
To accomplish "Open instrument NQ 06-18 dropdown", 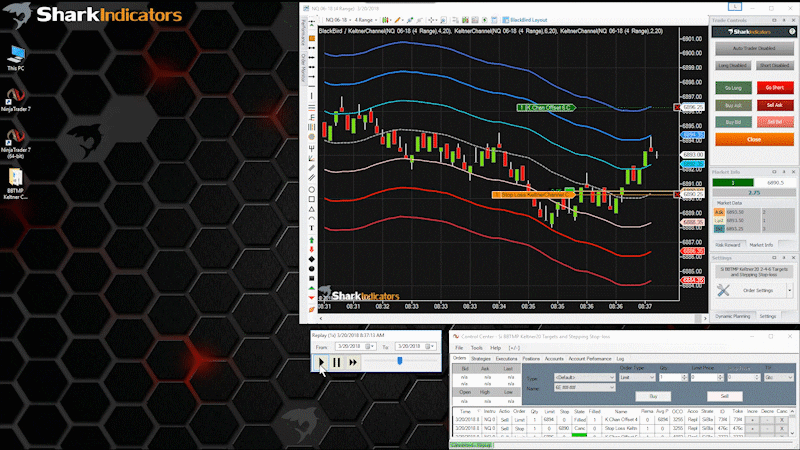I will (x=337, y=20).
